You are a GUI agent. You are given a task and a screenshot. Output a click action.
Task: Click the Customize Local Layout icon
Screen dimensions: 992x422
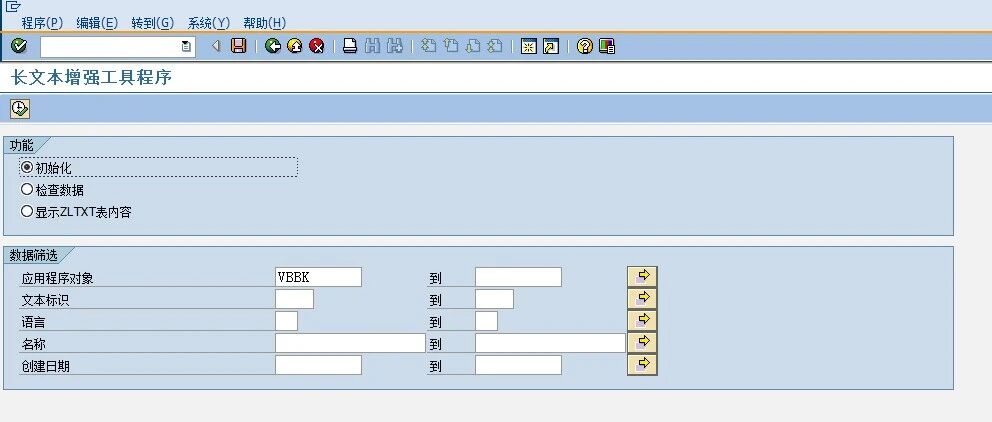click(607, 46)
